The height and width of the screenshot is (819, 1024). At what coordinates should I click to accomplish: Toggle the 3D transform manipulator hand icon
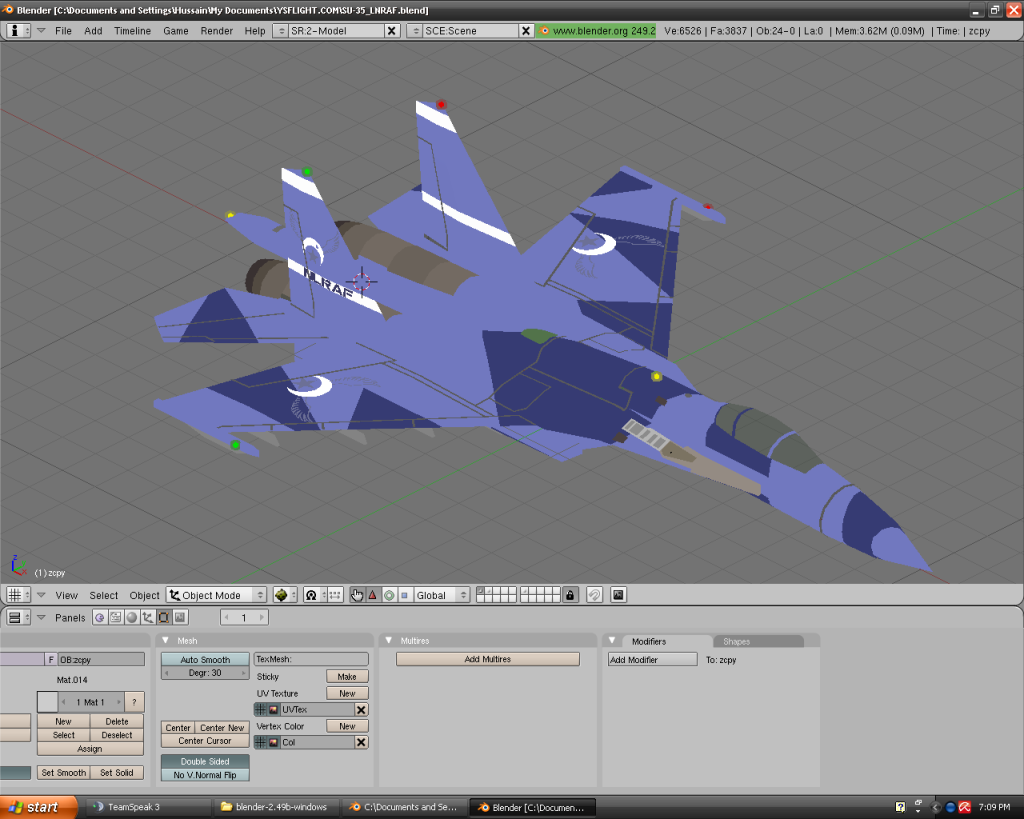tap(357, 595)
